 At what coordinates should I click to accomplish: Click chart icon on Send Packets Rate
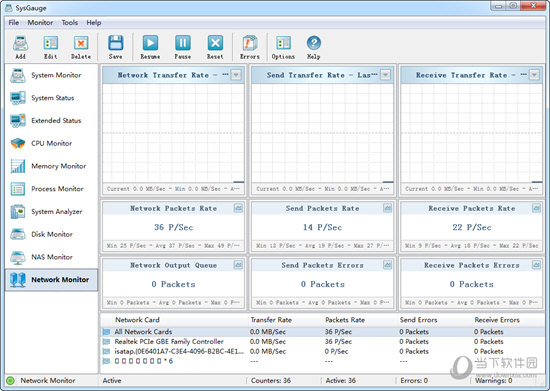click(x=388, y=208)
